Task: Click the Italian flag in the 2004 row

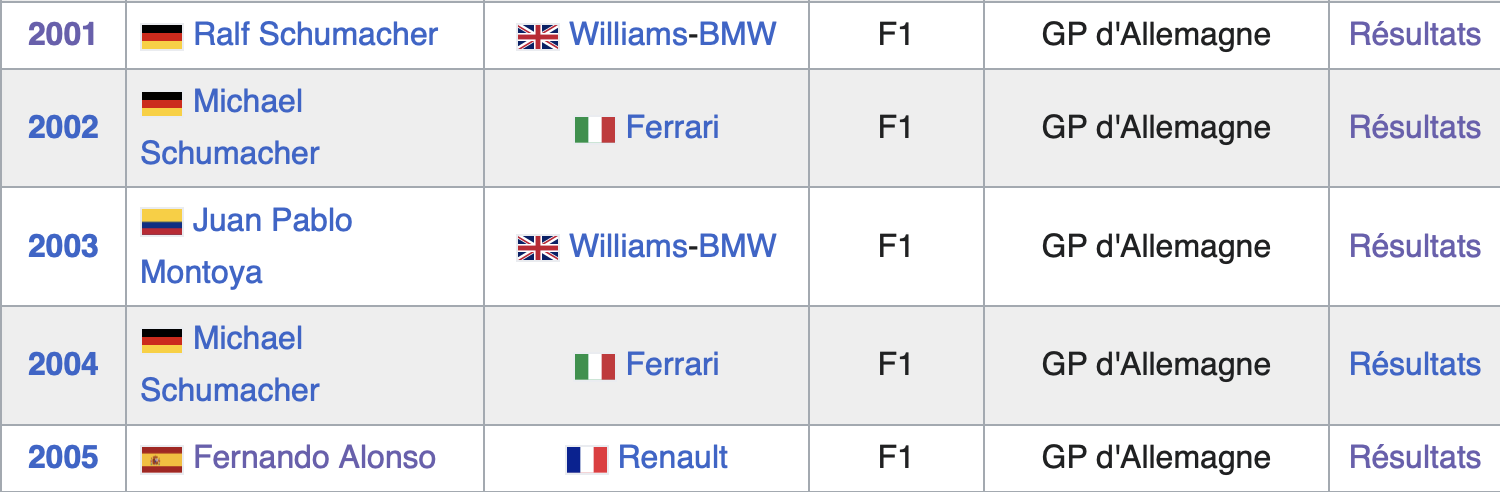Action: pyautogui.click(x=594, y=366)
